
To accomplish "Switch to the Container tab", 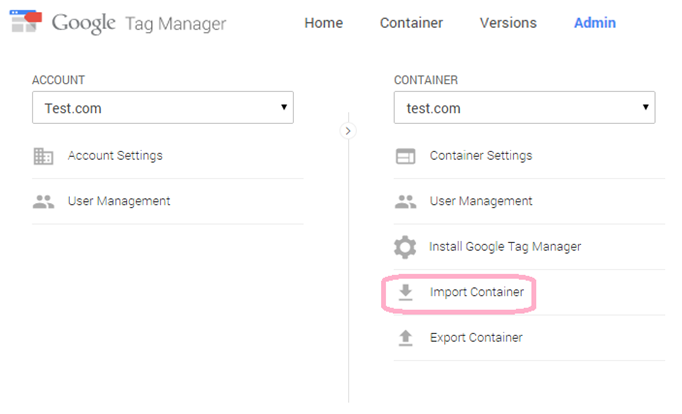I will point(411,23).
